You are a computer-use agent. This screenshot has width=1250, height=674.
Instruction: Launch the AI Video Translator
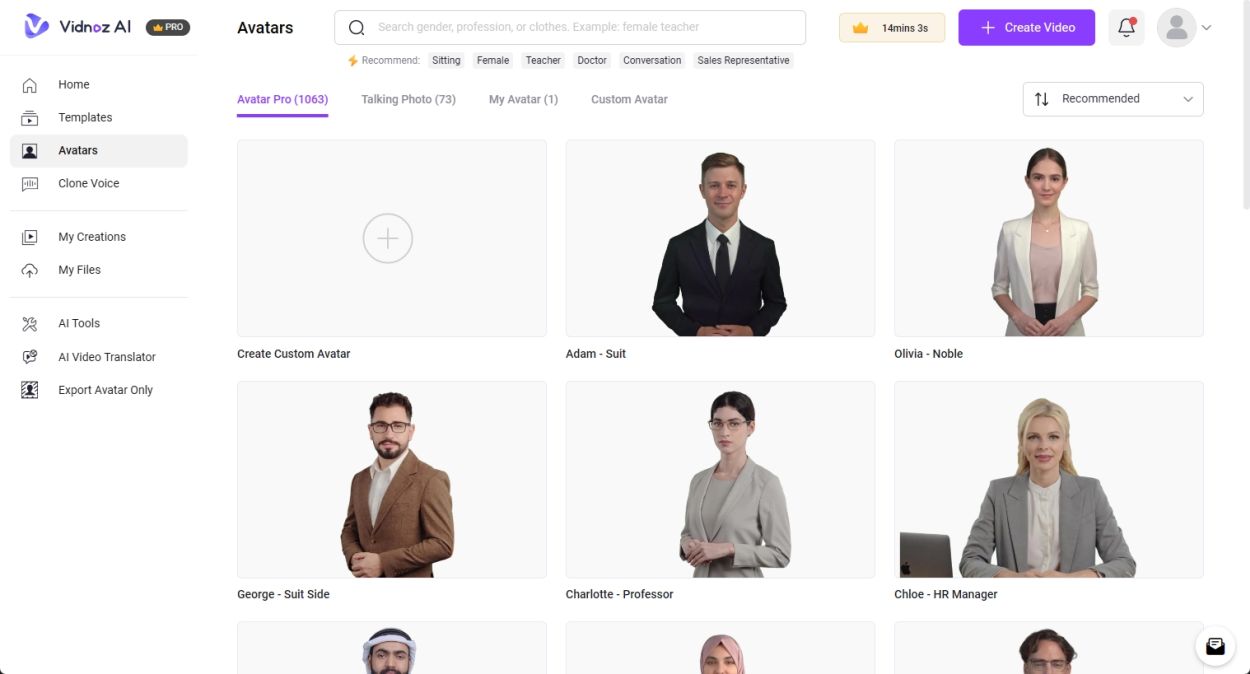click(107, 356)
